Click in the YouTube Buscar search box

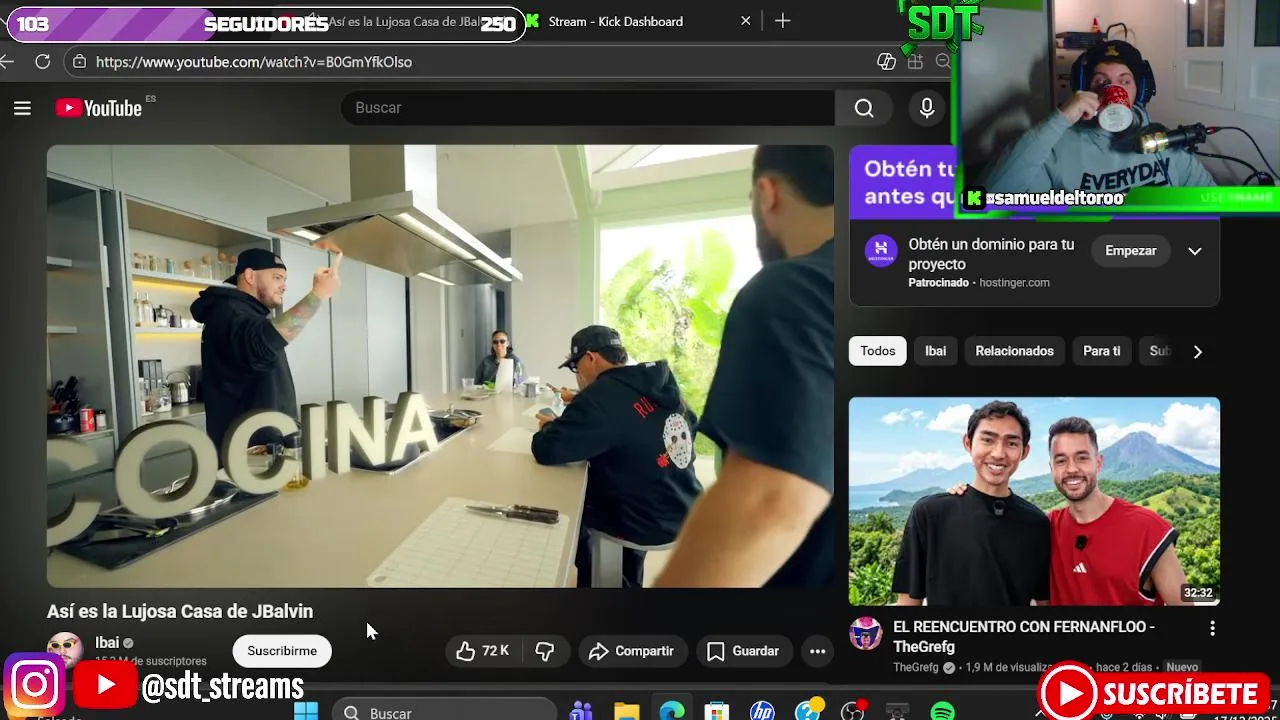(x=588, y=108)
